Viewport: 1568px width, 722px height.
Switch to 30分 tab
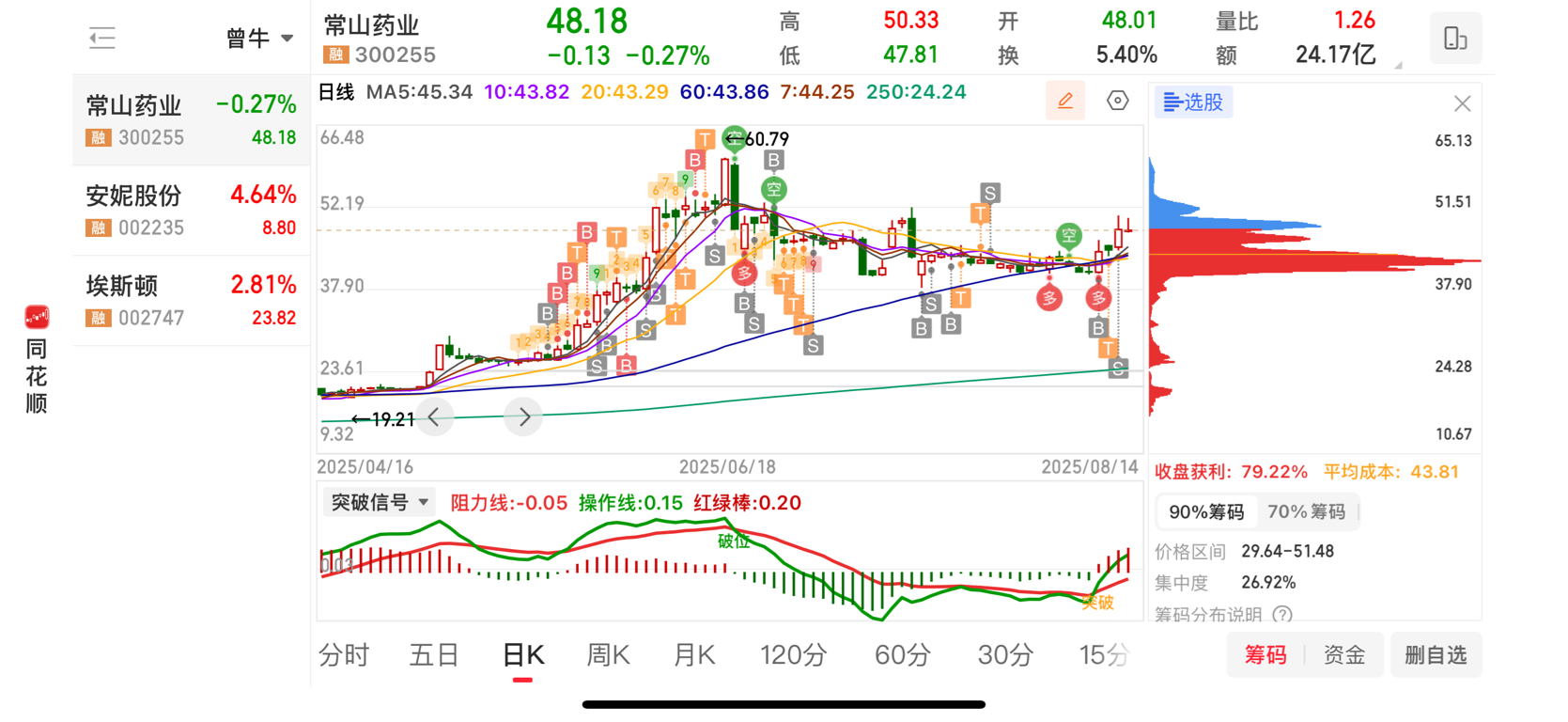1005,655
